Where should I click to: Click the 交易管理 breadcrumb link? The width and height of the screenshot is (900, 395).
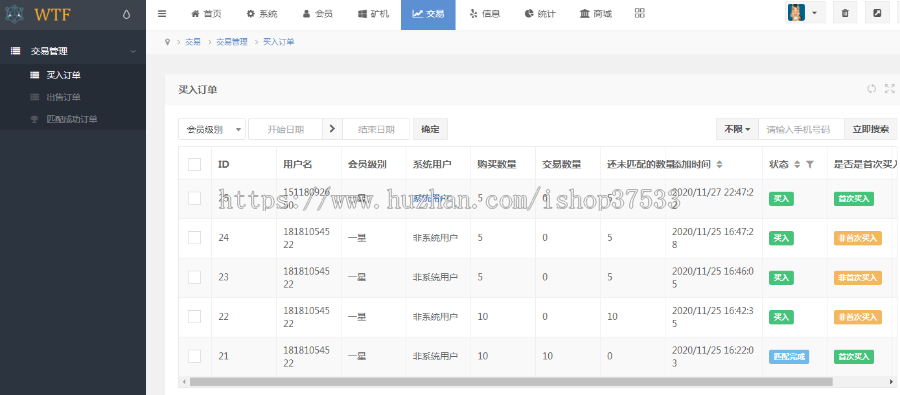(232, 42)
